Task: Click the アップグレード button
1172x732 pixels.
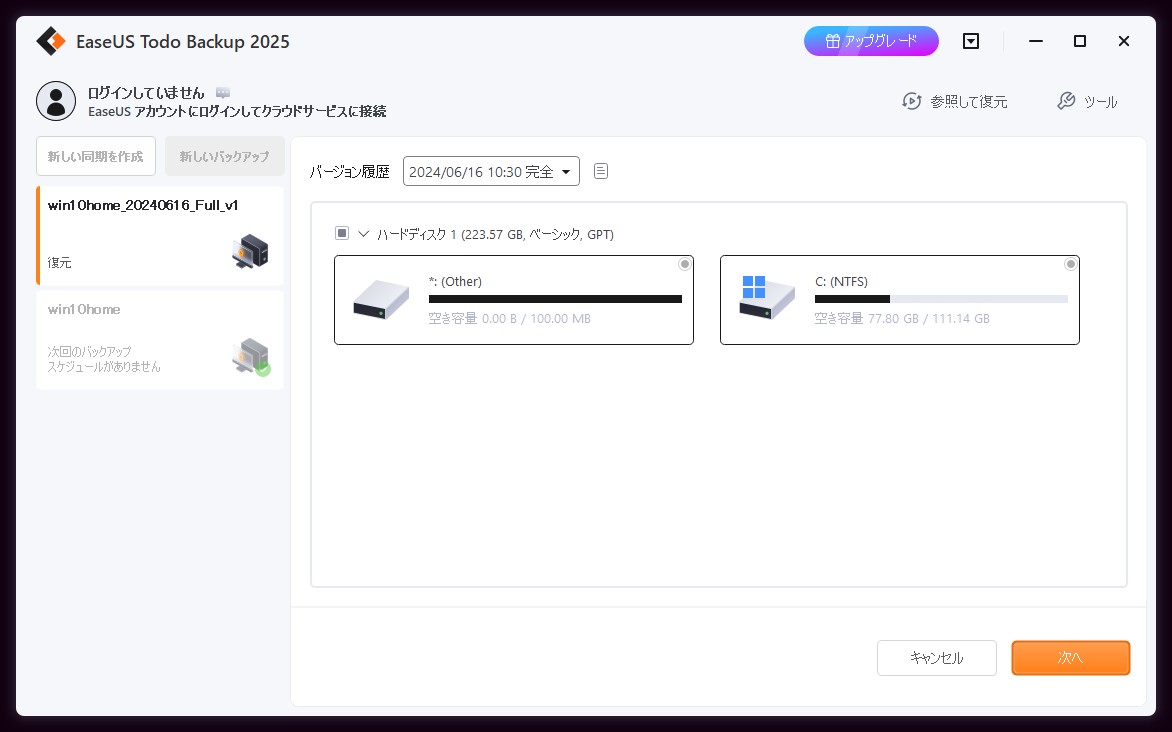Action: (x=872, y=41)
